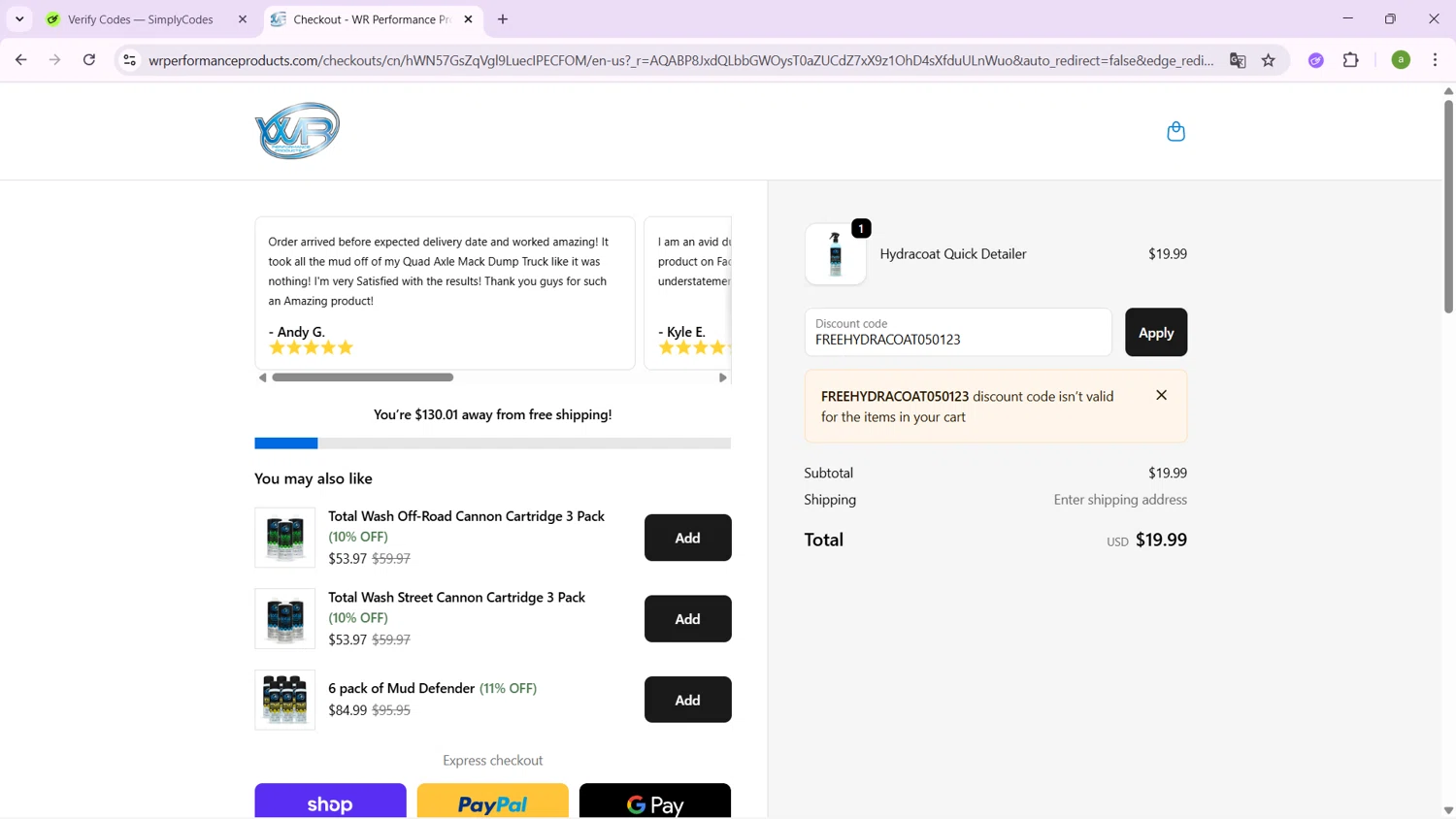Click Andy G. review text

(438, 271)
